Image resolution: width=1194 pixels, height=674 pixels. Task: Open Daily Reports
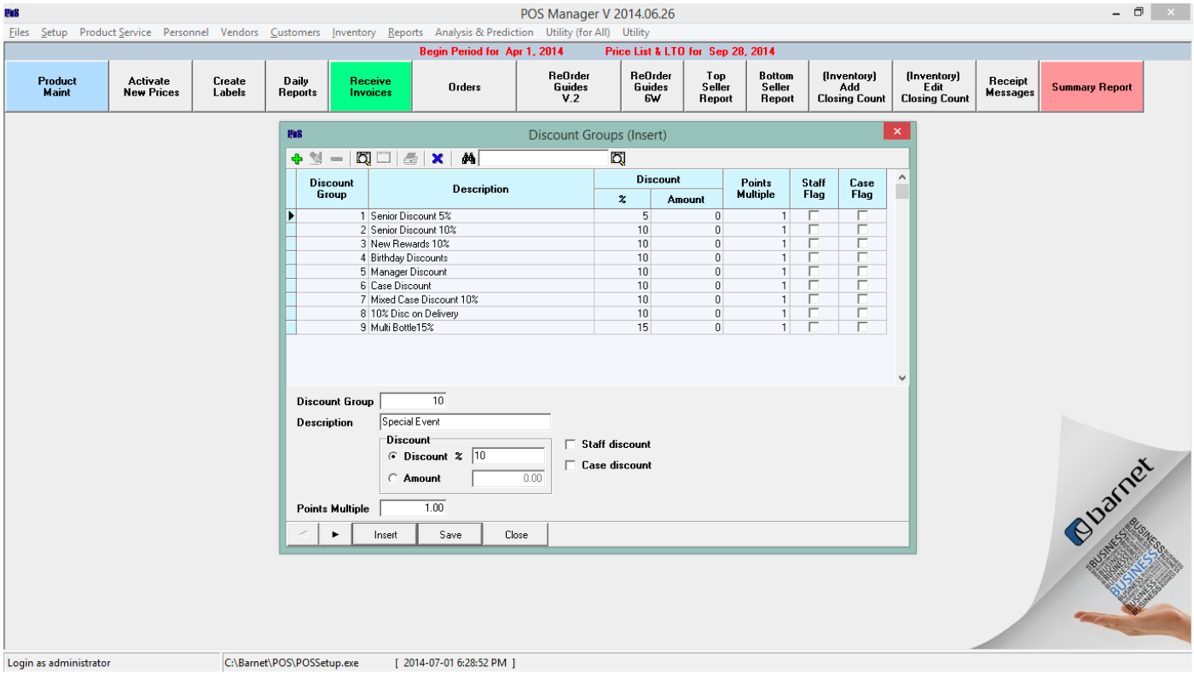pos(297,87)
